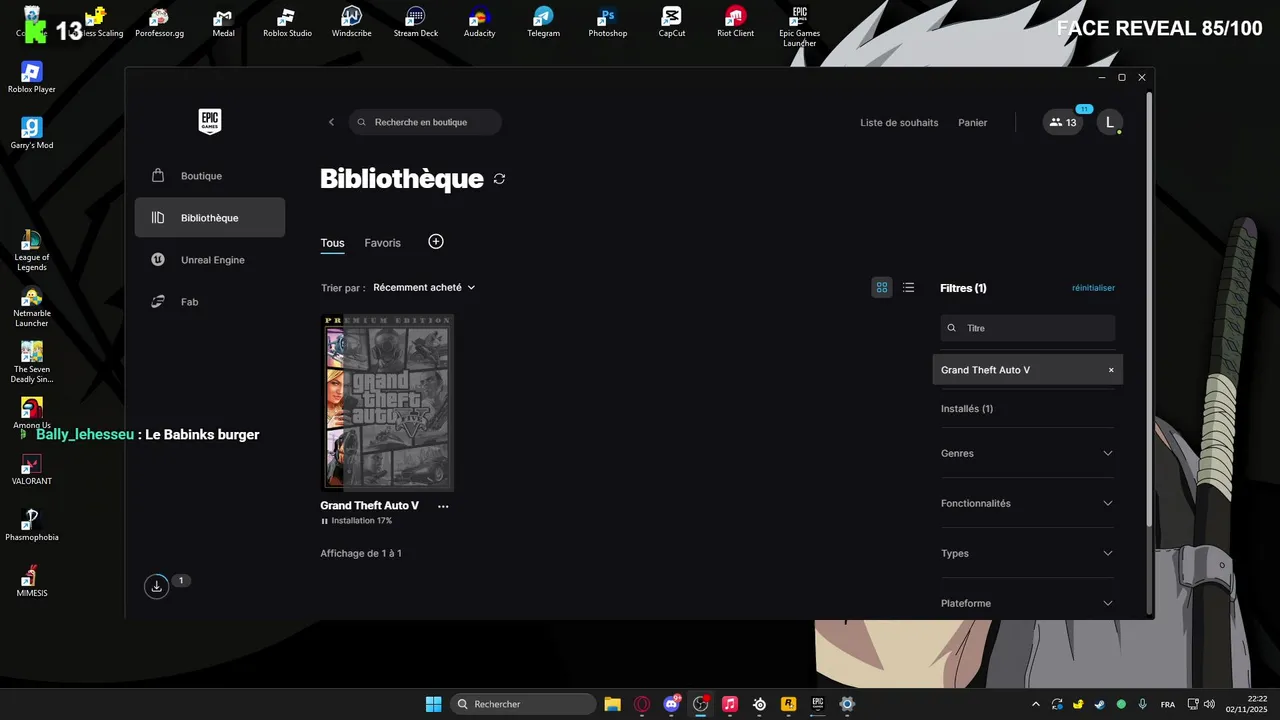This screenshot has width=1280, height=720.
Task: Open the Medal desktop icon
Action: (223, 22)
